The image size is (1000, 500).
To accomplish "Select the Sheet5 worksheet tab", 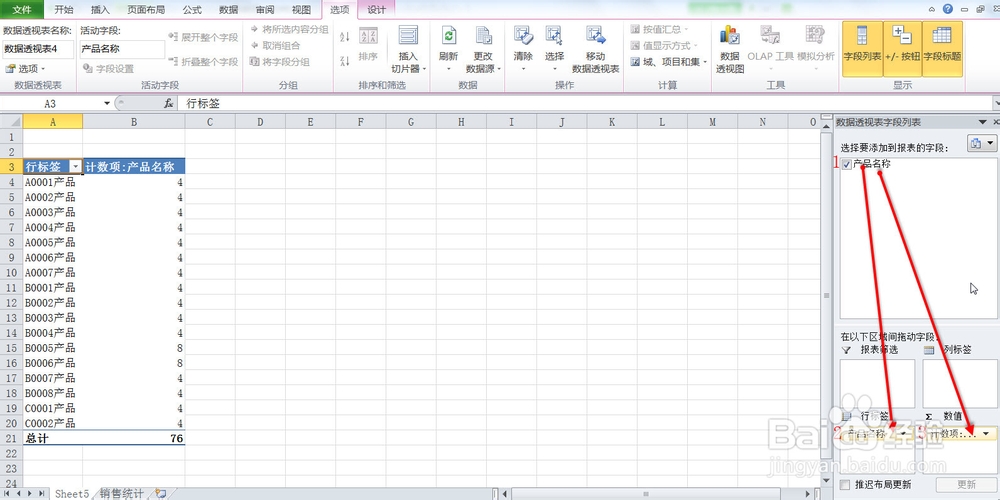I will (71, 494).
